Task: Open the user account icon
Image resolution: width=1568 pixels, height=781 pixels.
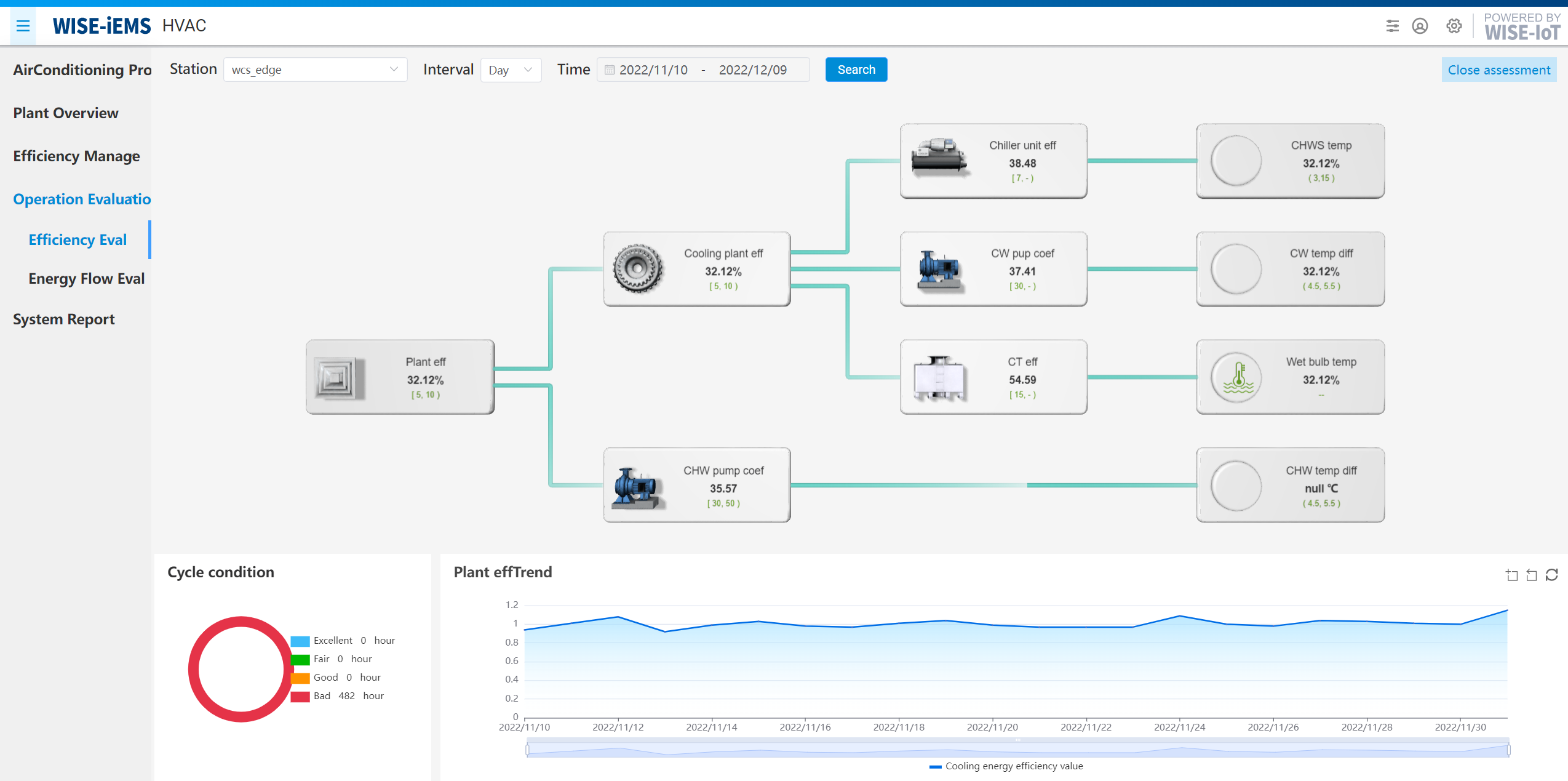Action: (1420, 26)
